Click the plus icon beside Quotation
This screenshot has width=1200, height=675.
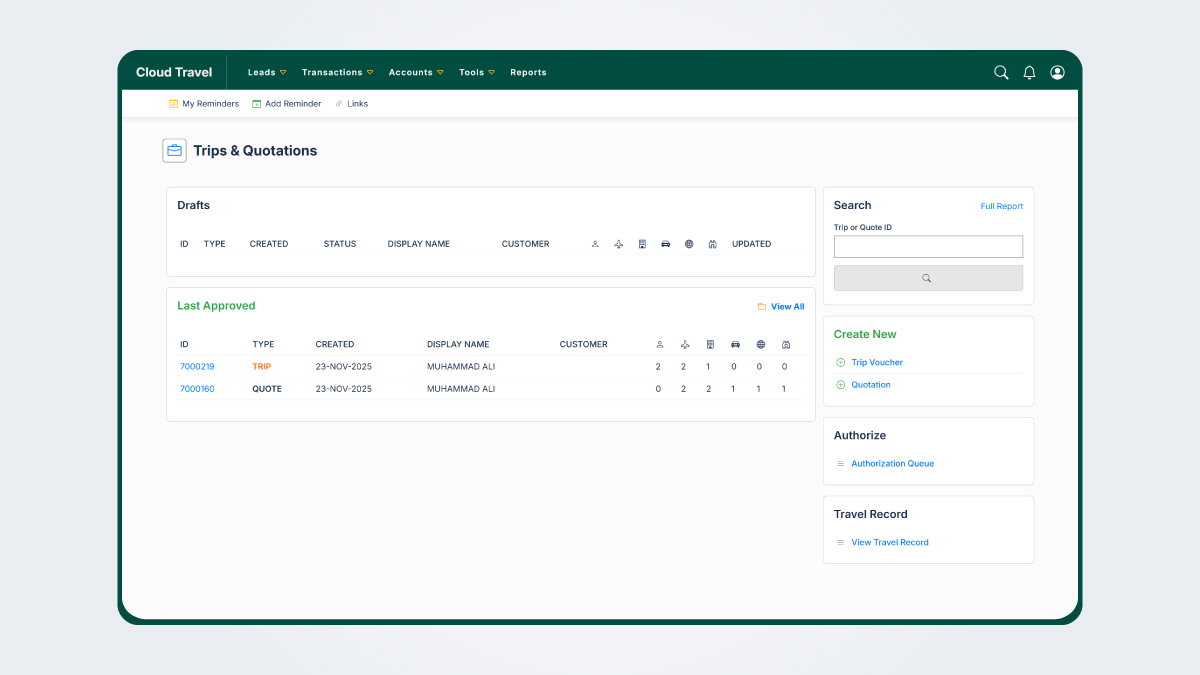click(840, 385)
